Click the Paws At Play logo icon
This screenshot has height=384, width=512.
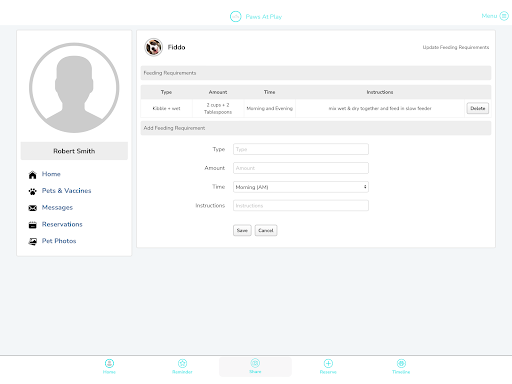tap(235, 16)
